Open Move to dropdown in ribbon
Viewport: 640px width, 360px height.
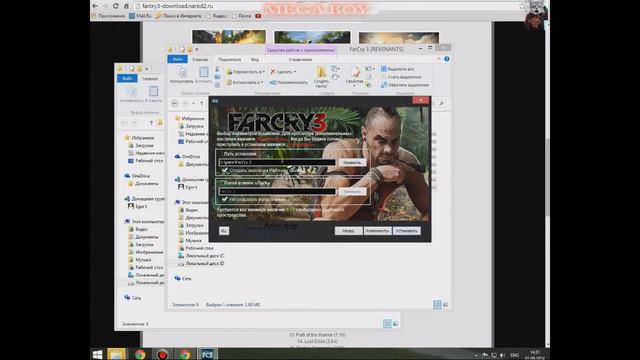pos(245,72)
